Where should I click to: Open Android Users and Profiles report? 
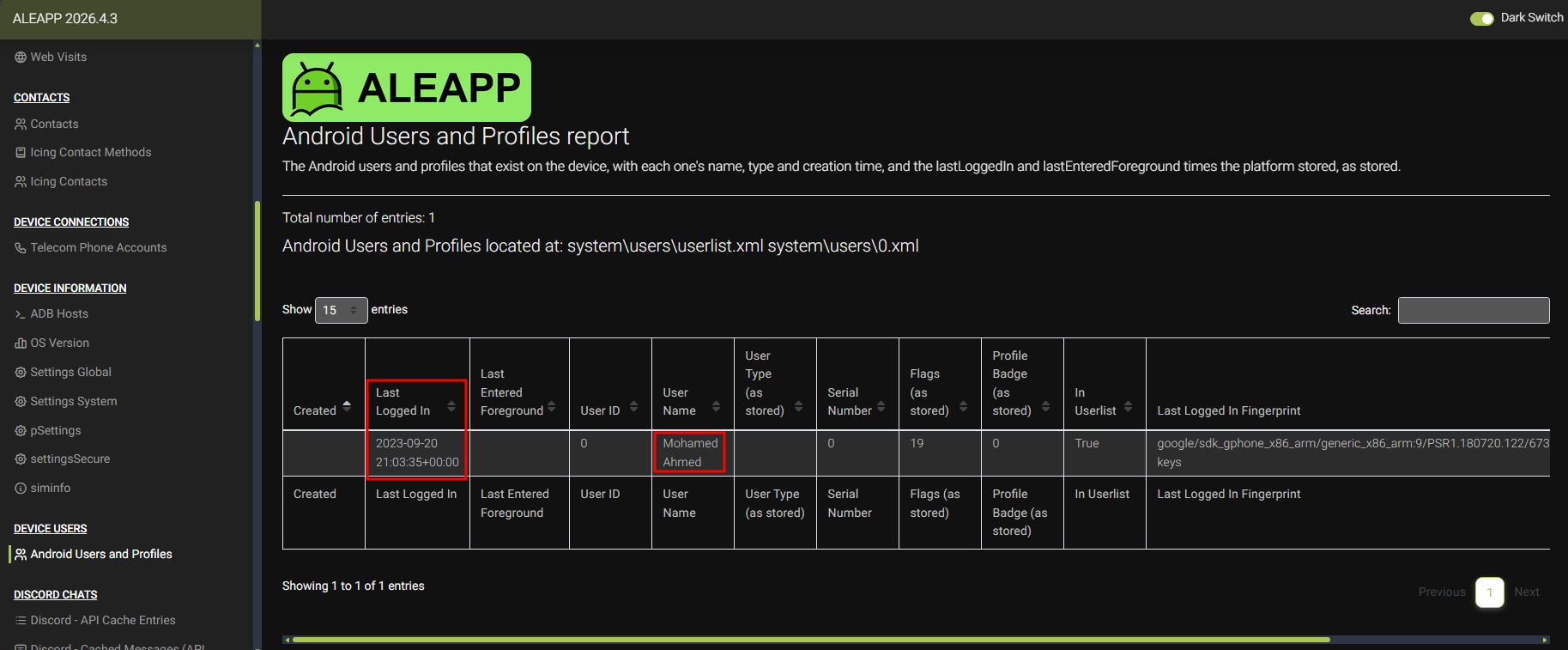(x=101, y=555)
